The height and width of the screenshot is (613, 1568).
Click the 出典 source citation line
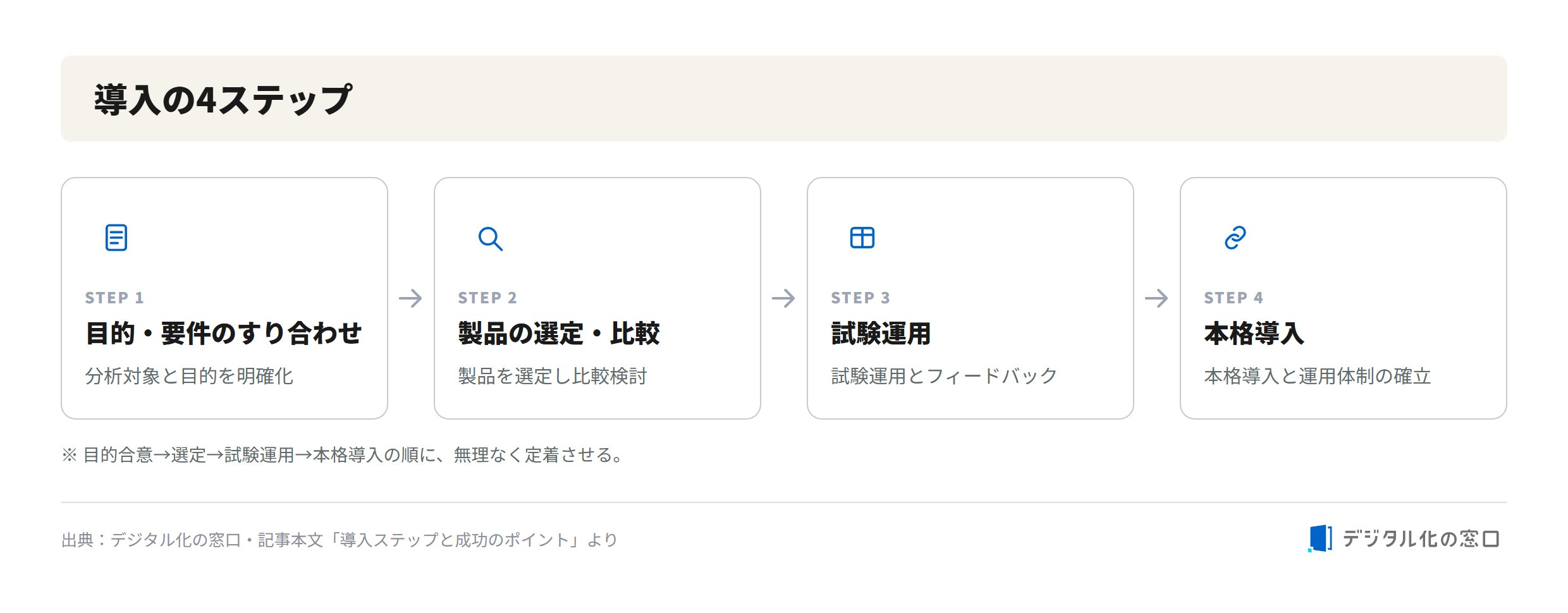pos(340,540)
